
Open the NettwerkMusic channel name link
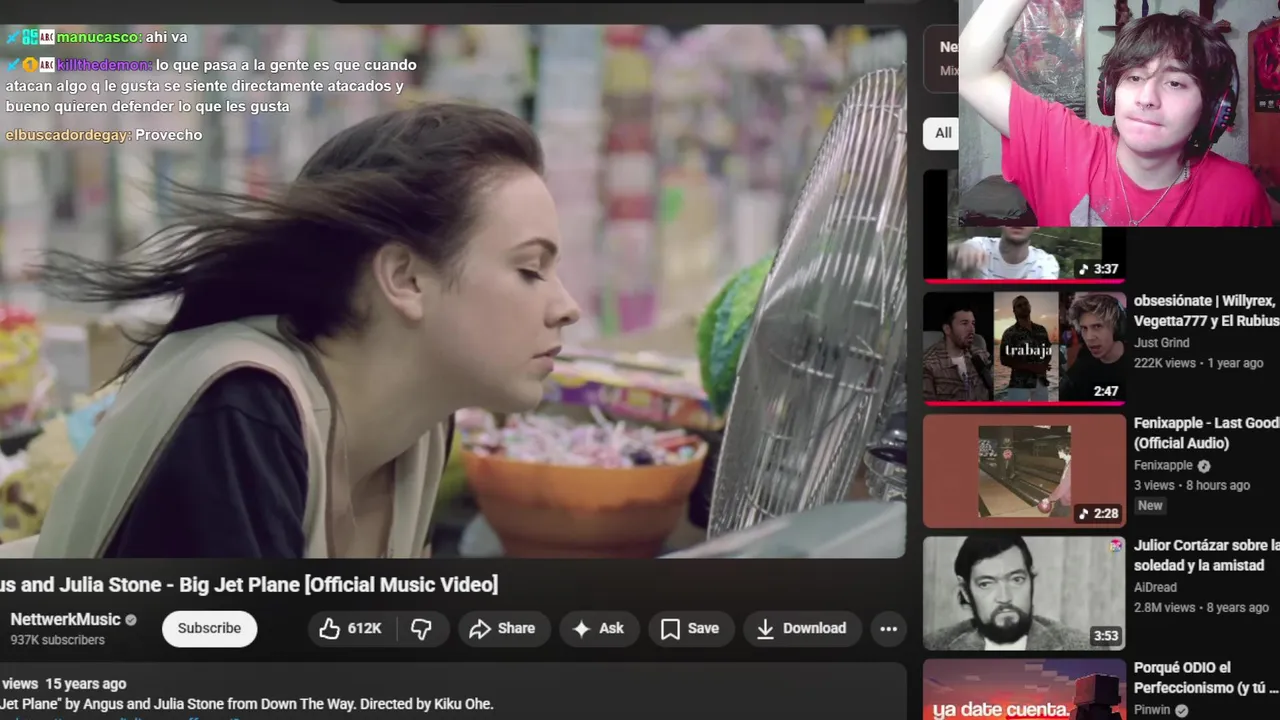point(65,619)
